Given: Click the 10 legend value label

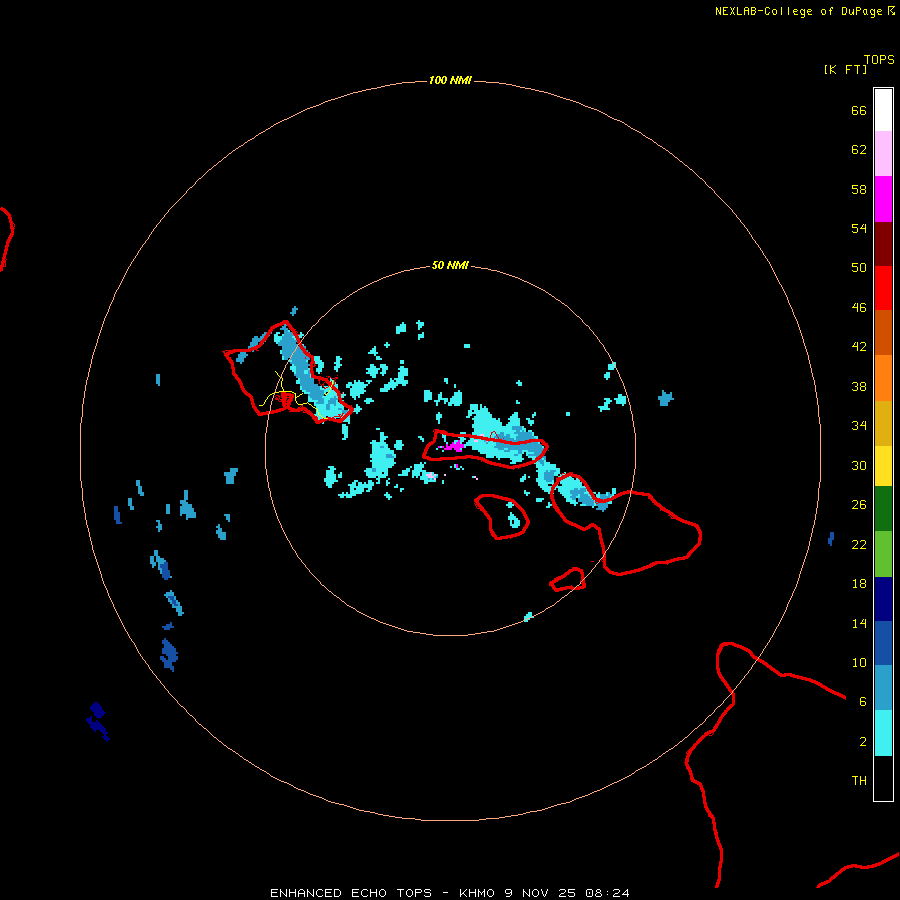Looking at the screenshot, I should [x=859, y=663].
